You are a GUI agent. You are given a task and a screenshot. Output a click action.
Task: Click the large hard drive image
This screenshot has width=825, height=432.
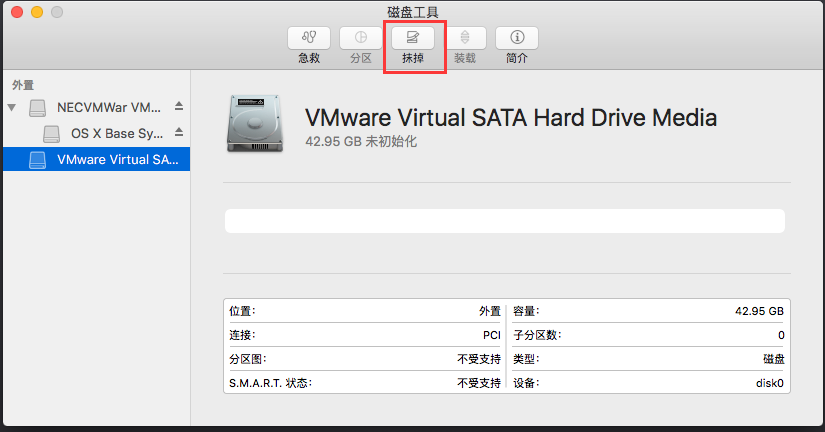(255, 124)
